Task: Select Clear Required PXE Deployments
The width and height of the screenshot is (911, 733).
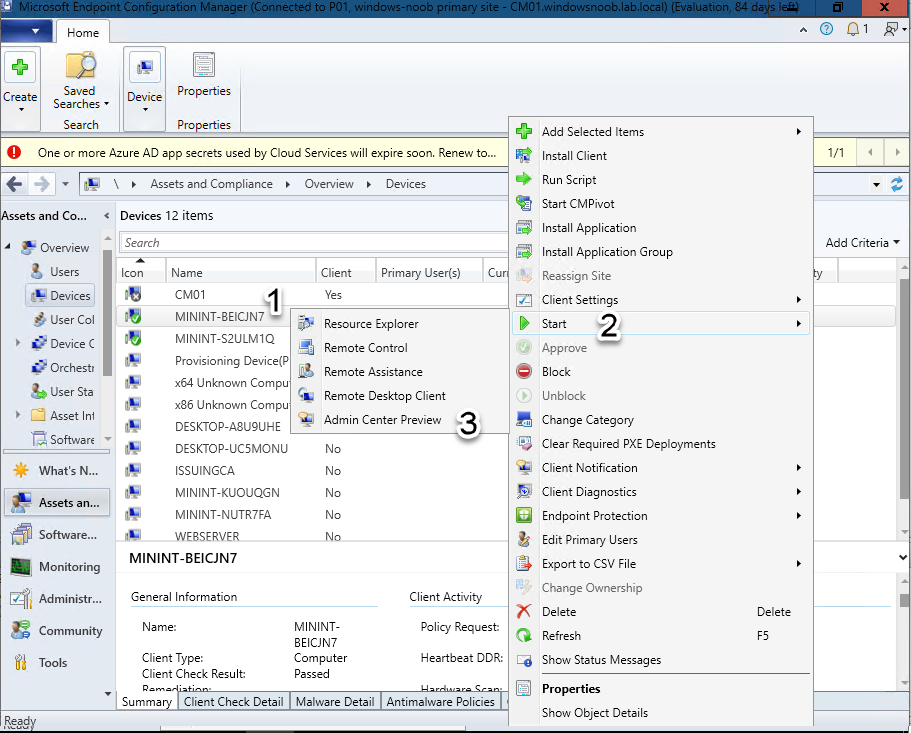Action: point(660,444)
